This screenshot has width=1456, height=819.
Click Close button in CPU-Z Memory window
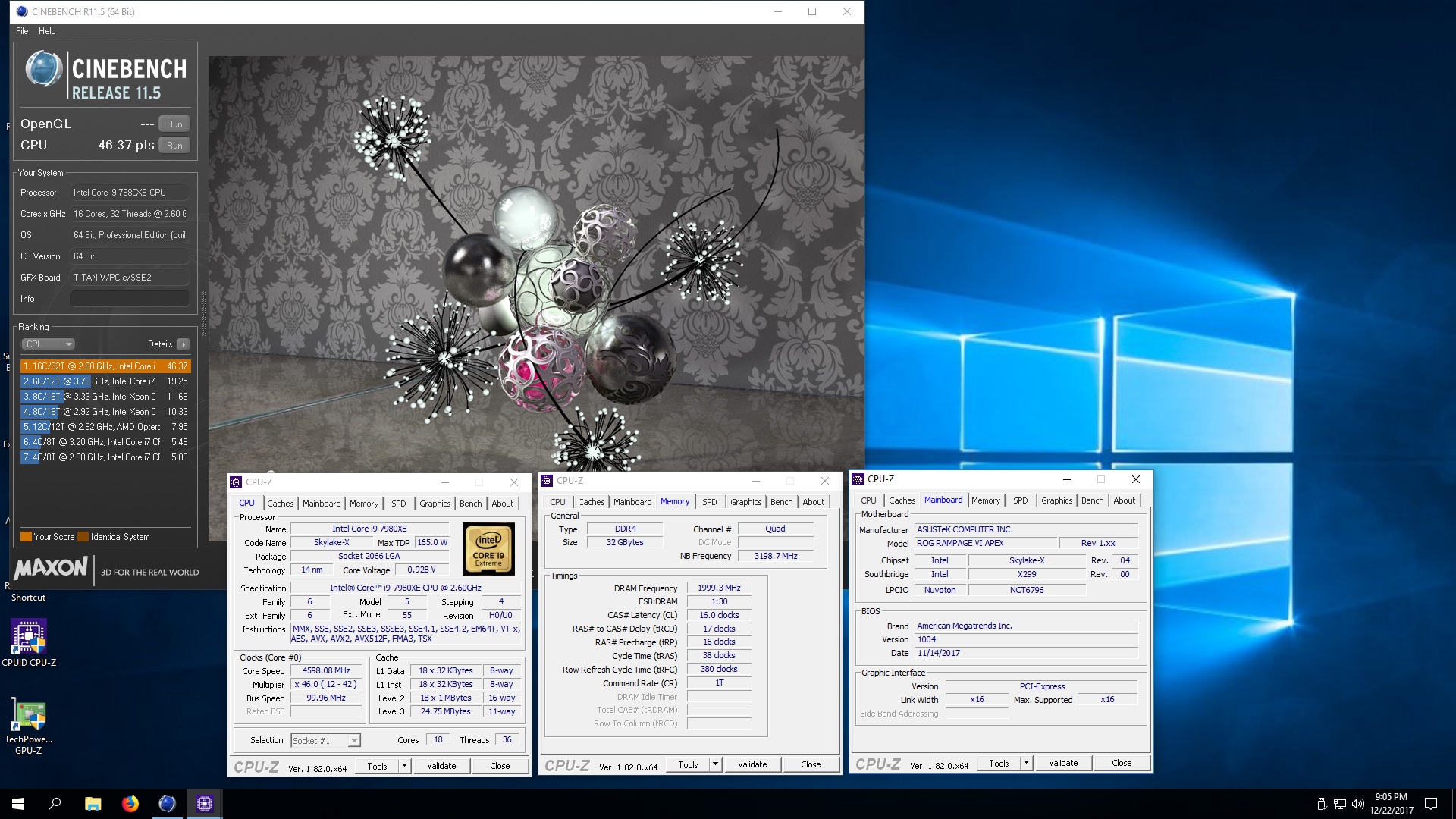coord(811,764)
